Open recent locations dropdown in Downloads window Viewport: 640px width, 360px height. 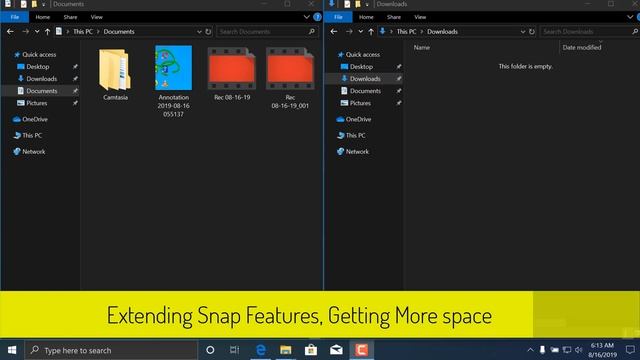click(x=360, y=31)
